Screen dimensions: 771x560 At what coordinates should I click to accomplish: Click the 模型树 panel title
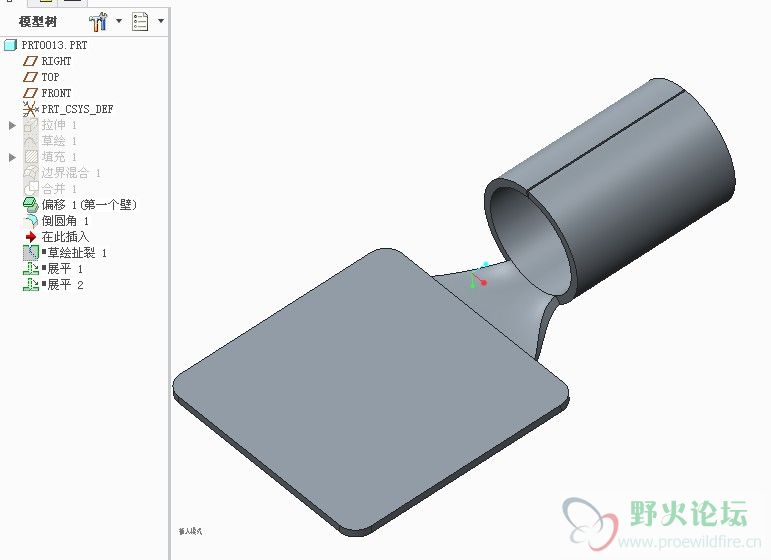[x=38, y=22]
